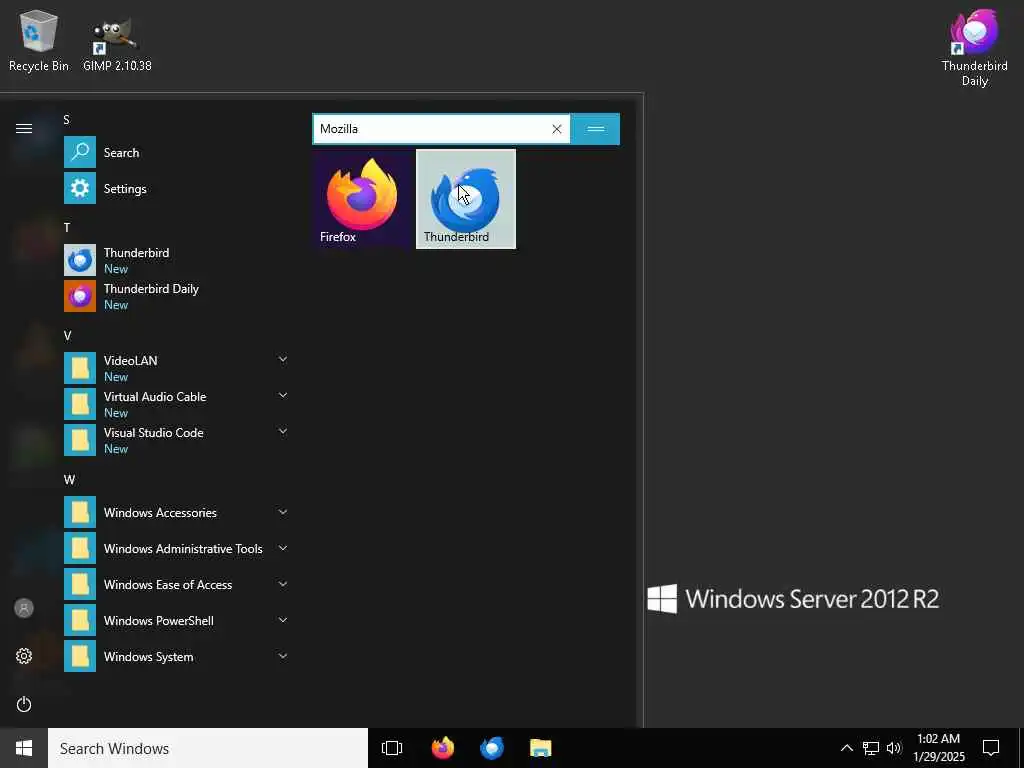Image resolution: width=1024 pixels, height=768 pixels.
Task: Launch the Thunderbird tile in Mozilla group
Action: pyautogui.click(x=466, y=199)
